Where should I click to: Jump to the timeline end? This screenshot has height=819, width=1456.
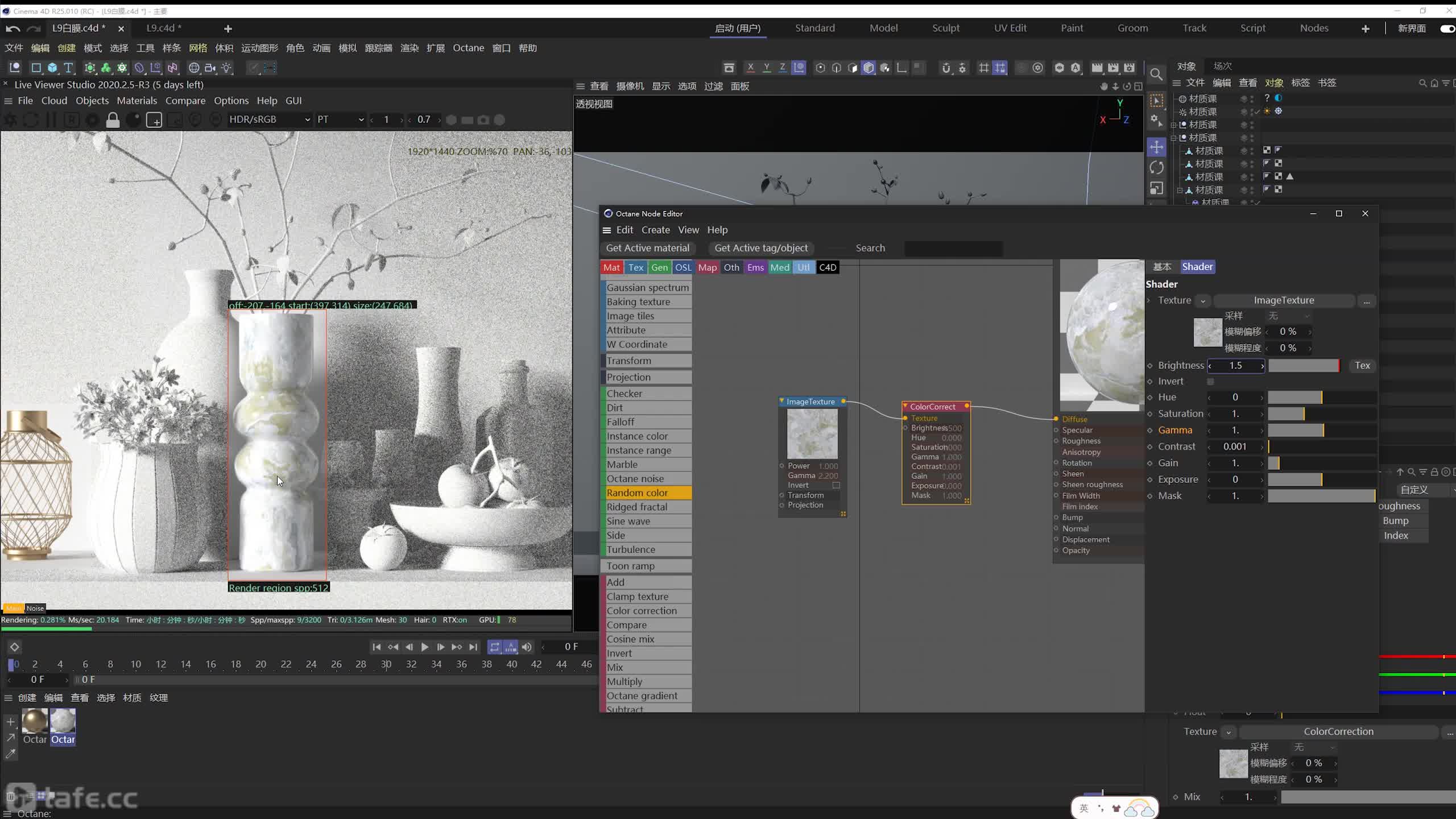click(x=473, y=647)
